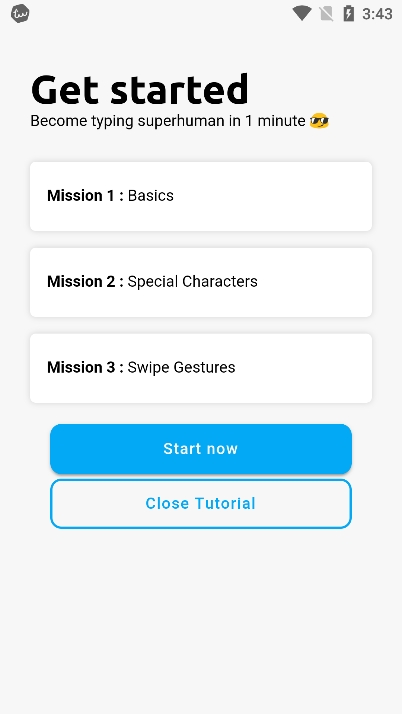
Task: Tap the "1 minute" text in subtitle
Action: pyautogui.click(x=275, y=121)
